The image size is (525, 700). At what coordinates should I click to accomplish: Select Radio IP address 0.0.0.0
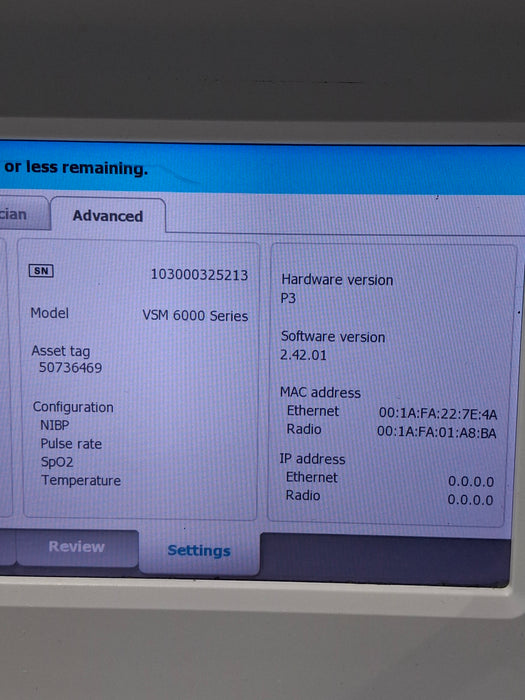click(470, 500)
